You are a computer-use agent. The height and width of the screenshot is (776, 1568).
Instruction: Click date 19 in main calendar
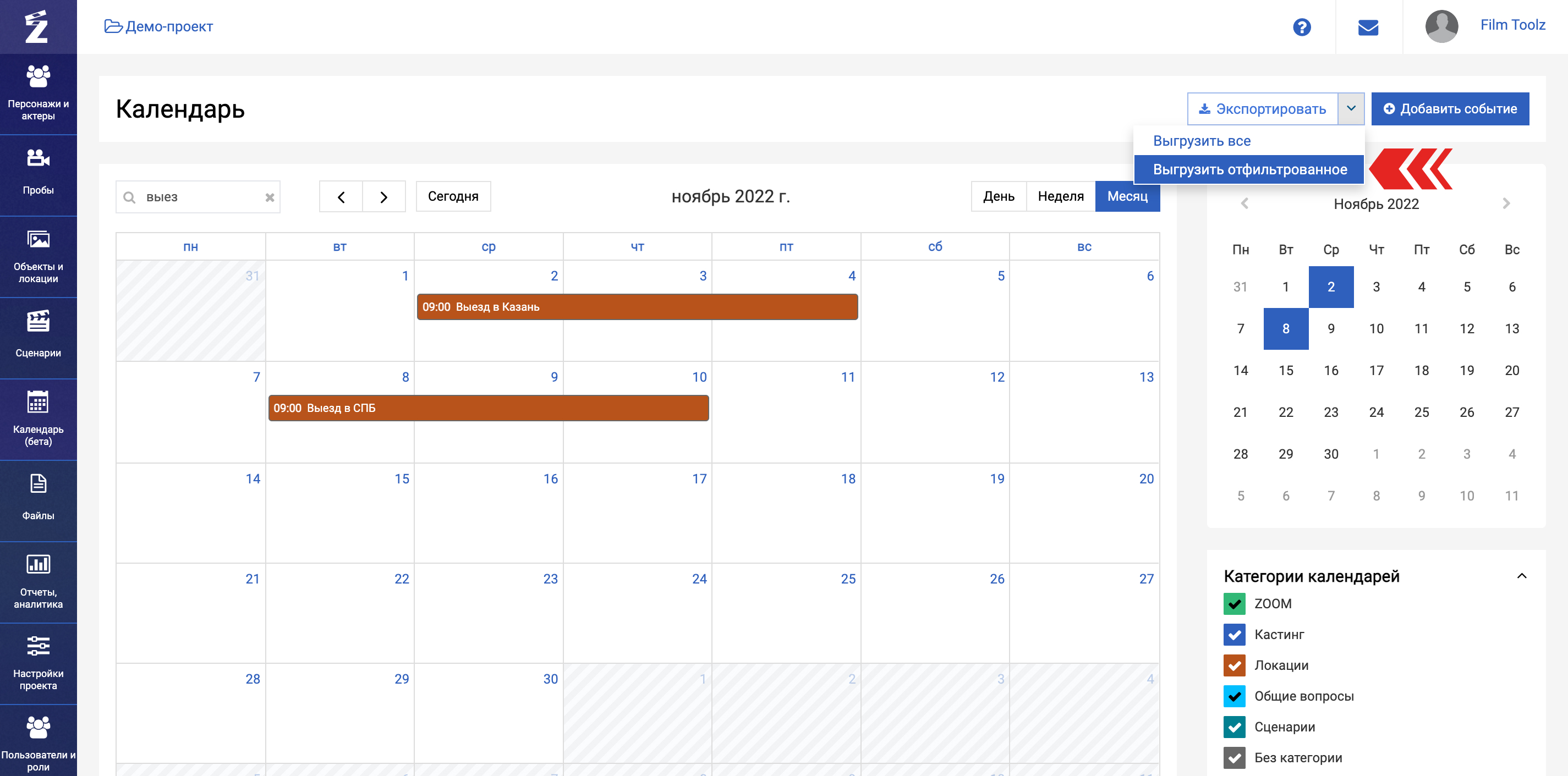996,479
